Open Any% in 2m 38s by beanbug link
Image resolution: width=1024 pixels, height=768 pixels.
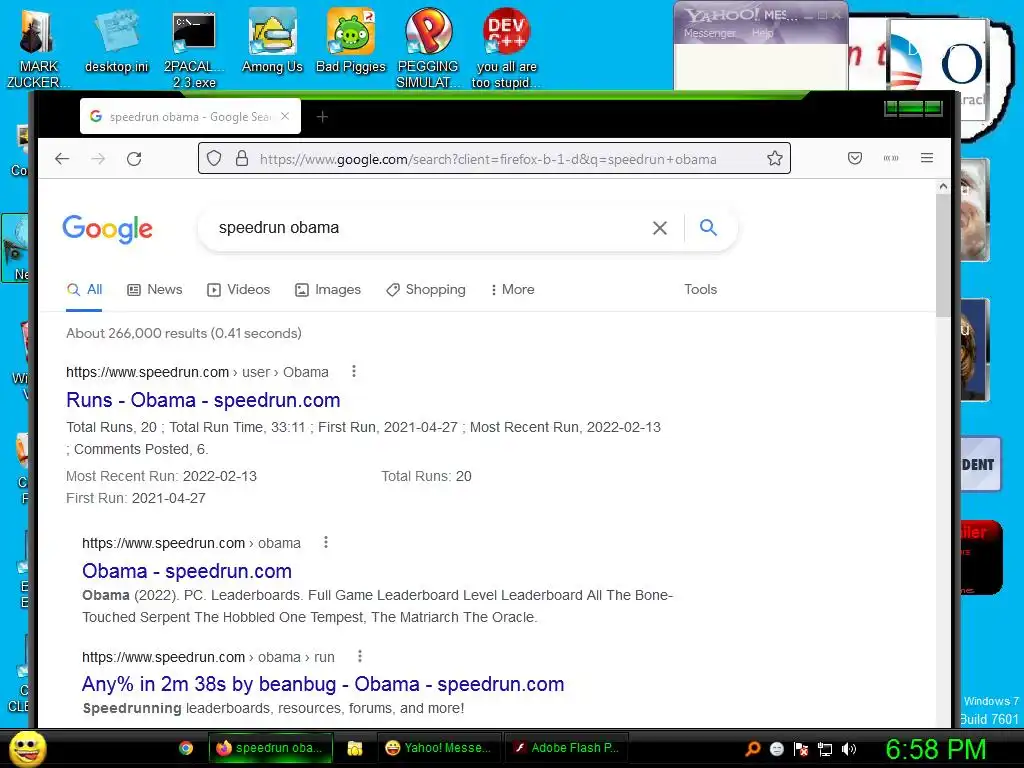323,684
